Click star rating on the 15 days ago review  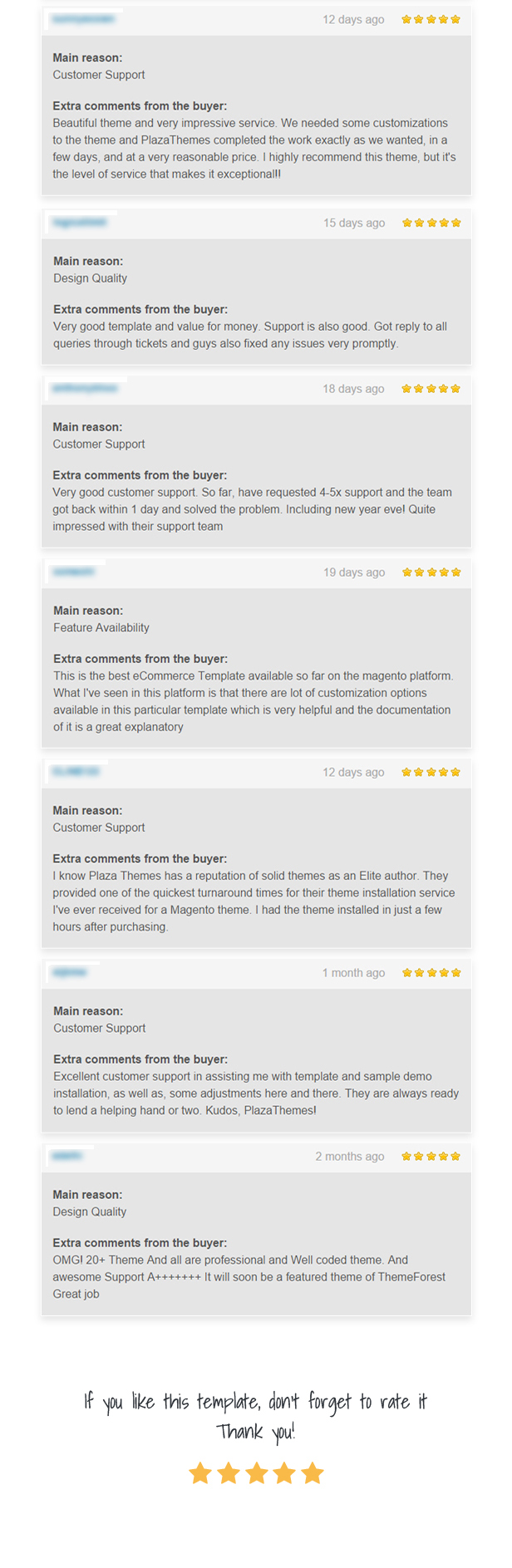[431, 223]
